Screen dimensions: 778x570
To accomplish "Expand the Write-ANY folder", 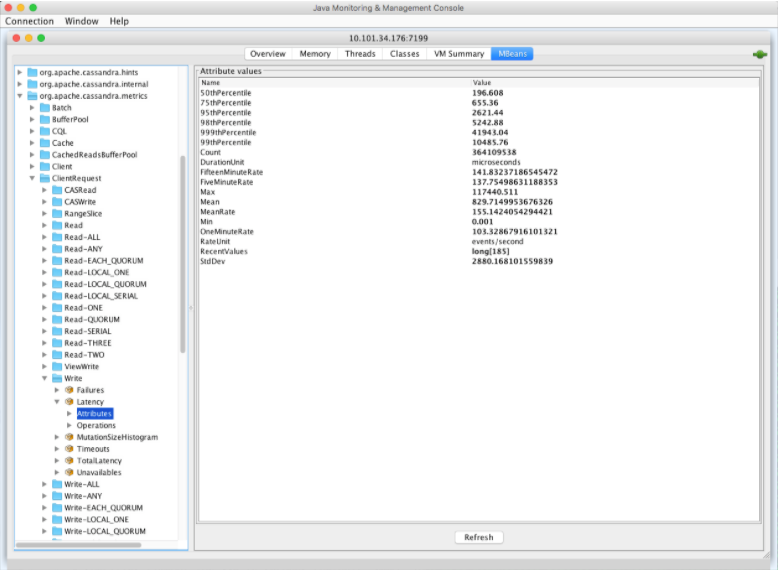I will (x=45, y=496).
